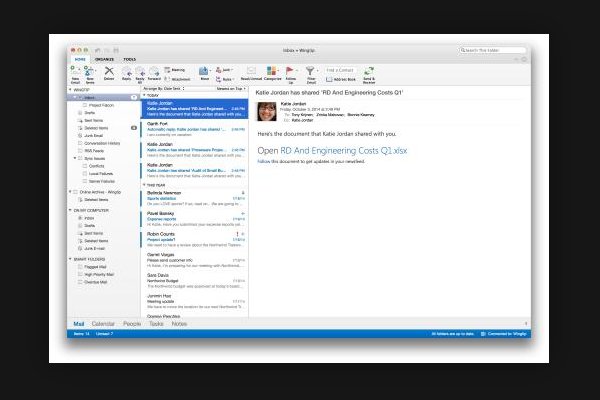Click the Follow Up flag icon
Image resolution: width=600 pixels, height=400 pixels.
(x=290, y=71)
